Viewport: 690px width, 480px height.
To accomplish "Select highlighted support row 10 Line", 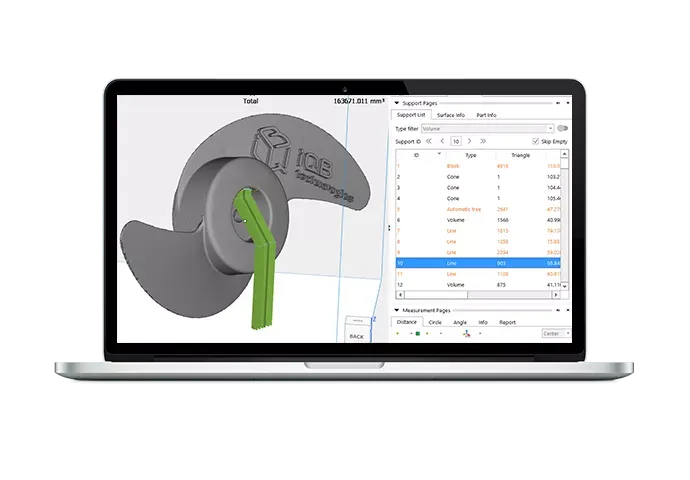I will click(x=478, y=263).
